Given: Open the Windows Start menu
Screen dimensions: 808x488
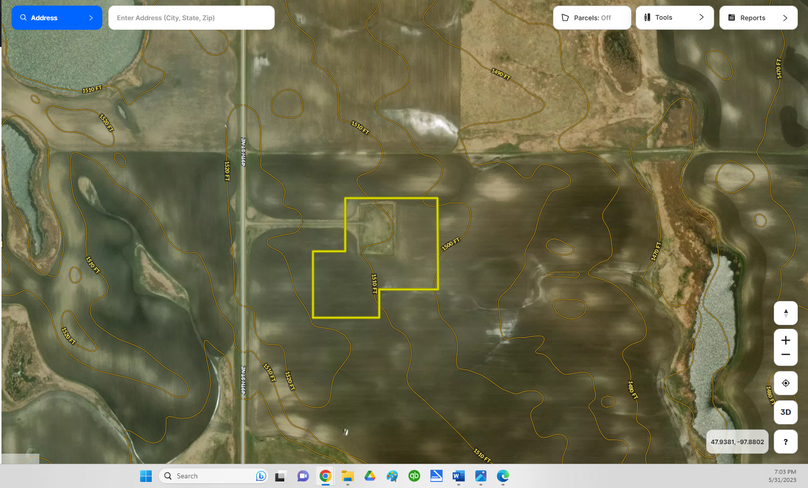Looking at the screenshot, I should pos(146,476).
